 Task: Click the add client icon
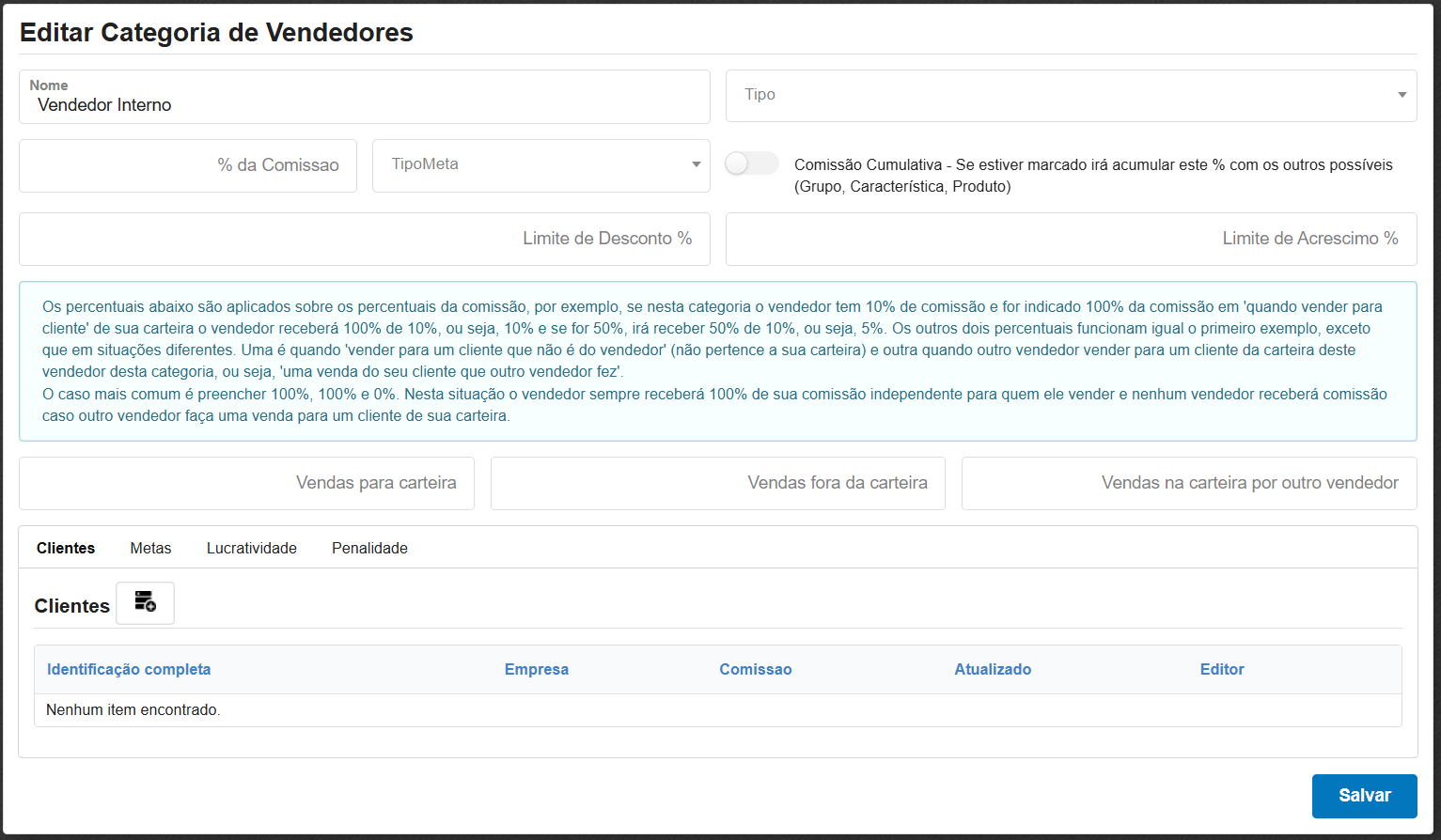point(145,602)
